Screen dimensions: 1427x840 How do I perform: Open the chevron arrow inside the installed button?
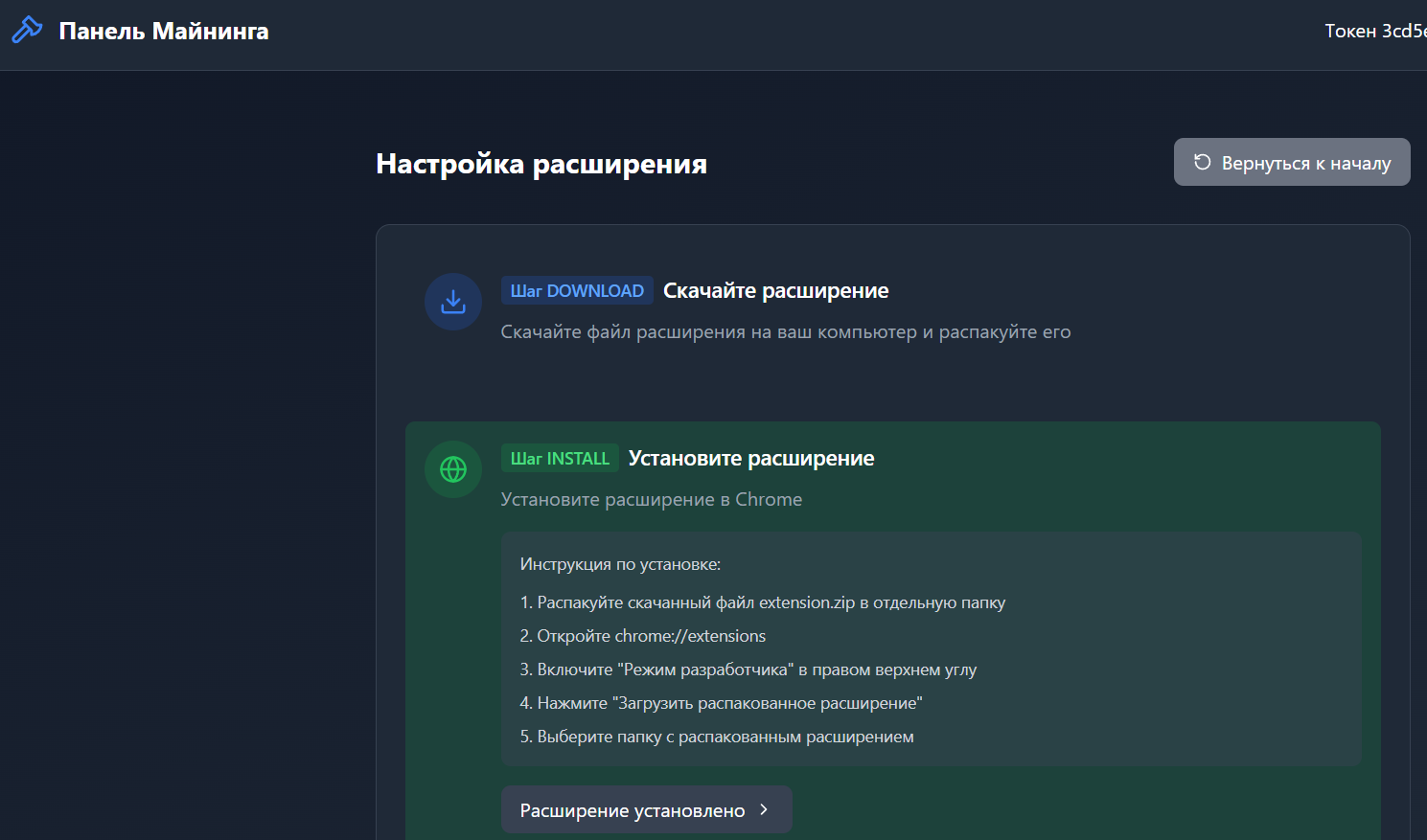[x=763, y=809]
